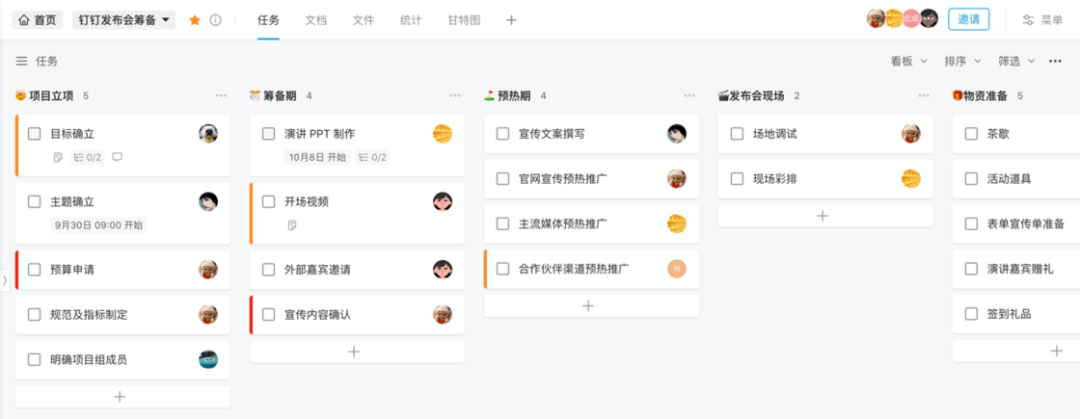Check the 场地调试 task checkbox
The width and height of the screenshot is (1080, 419).
pyautogui.click(x=737, y=134)
